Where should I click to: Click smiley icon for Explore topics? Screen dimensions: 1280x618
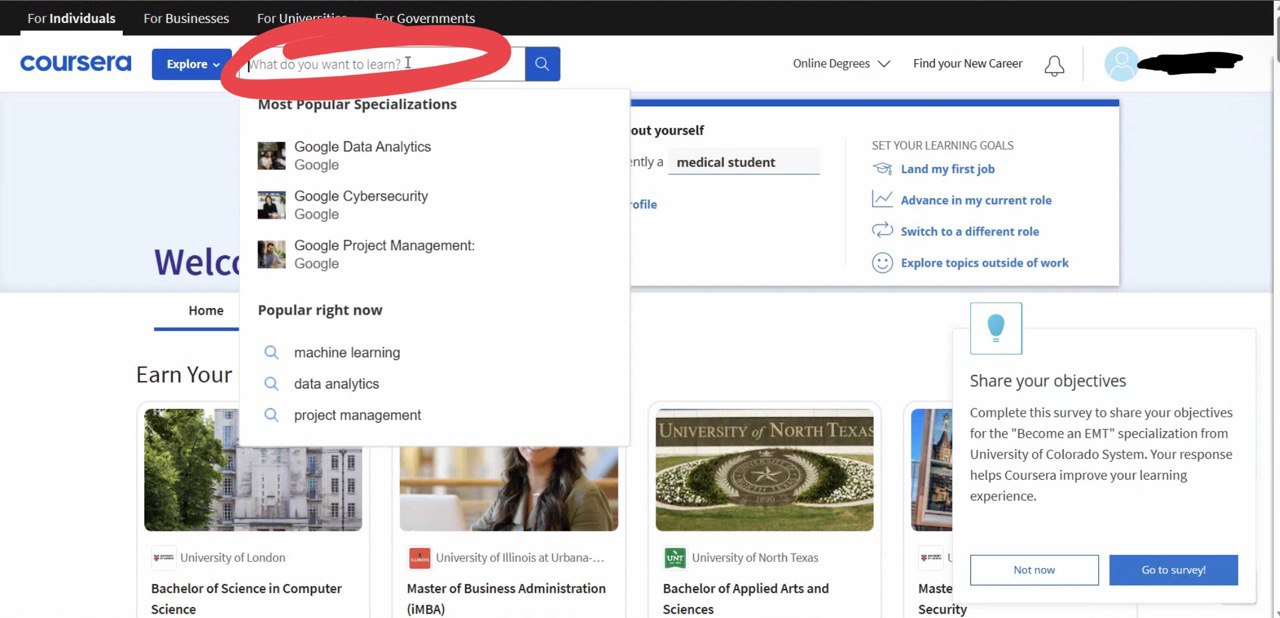click(882, 262)
